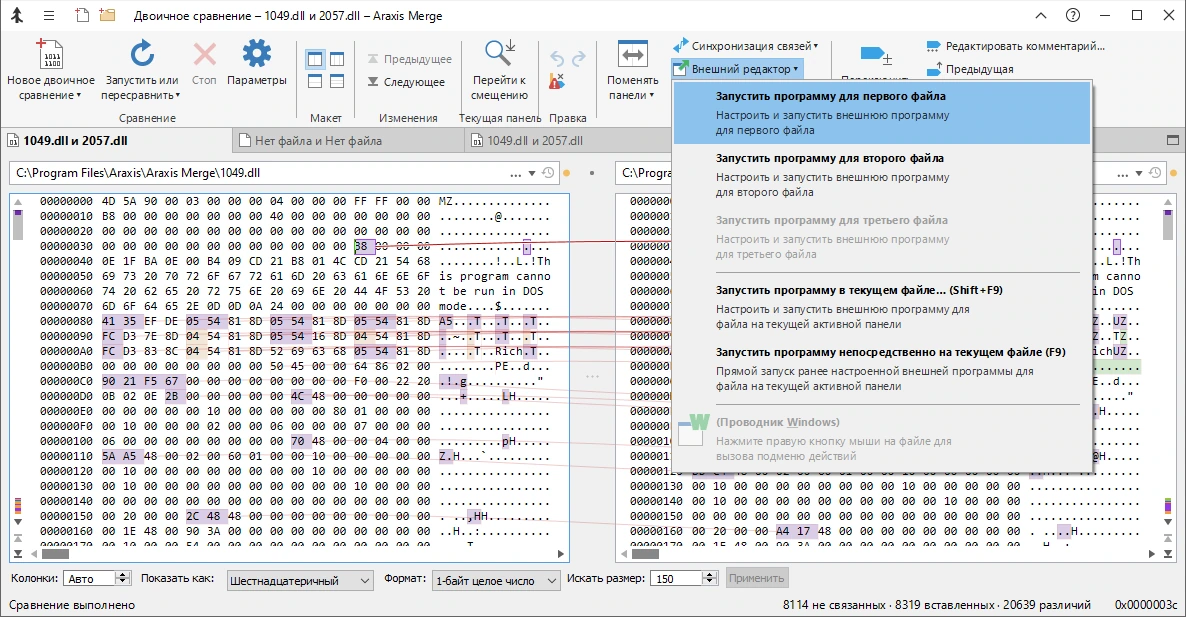Click Поменять панели swap icon
The height and width of the screenshot is (617, 1186).
click(632, 54)
